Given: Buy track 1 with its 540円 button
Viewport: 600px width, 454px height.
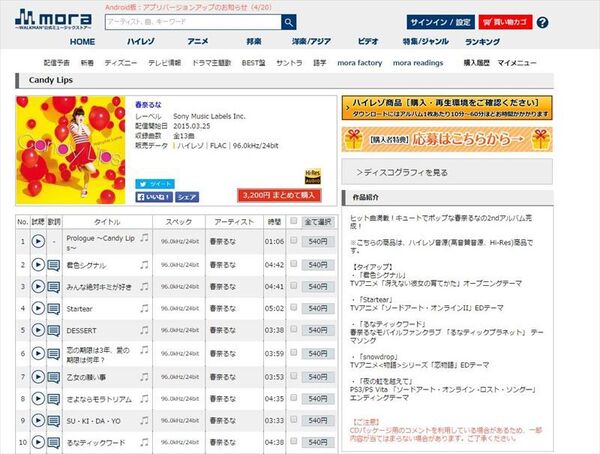Looking at the screenshot, I should click(318, 242).
